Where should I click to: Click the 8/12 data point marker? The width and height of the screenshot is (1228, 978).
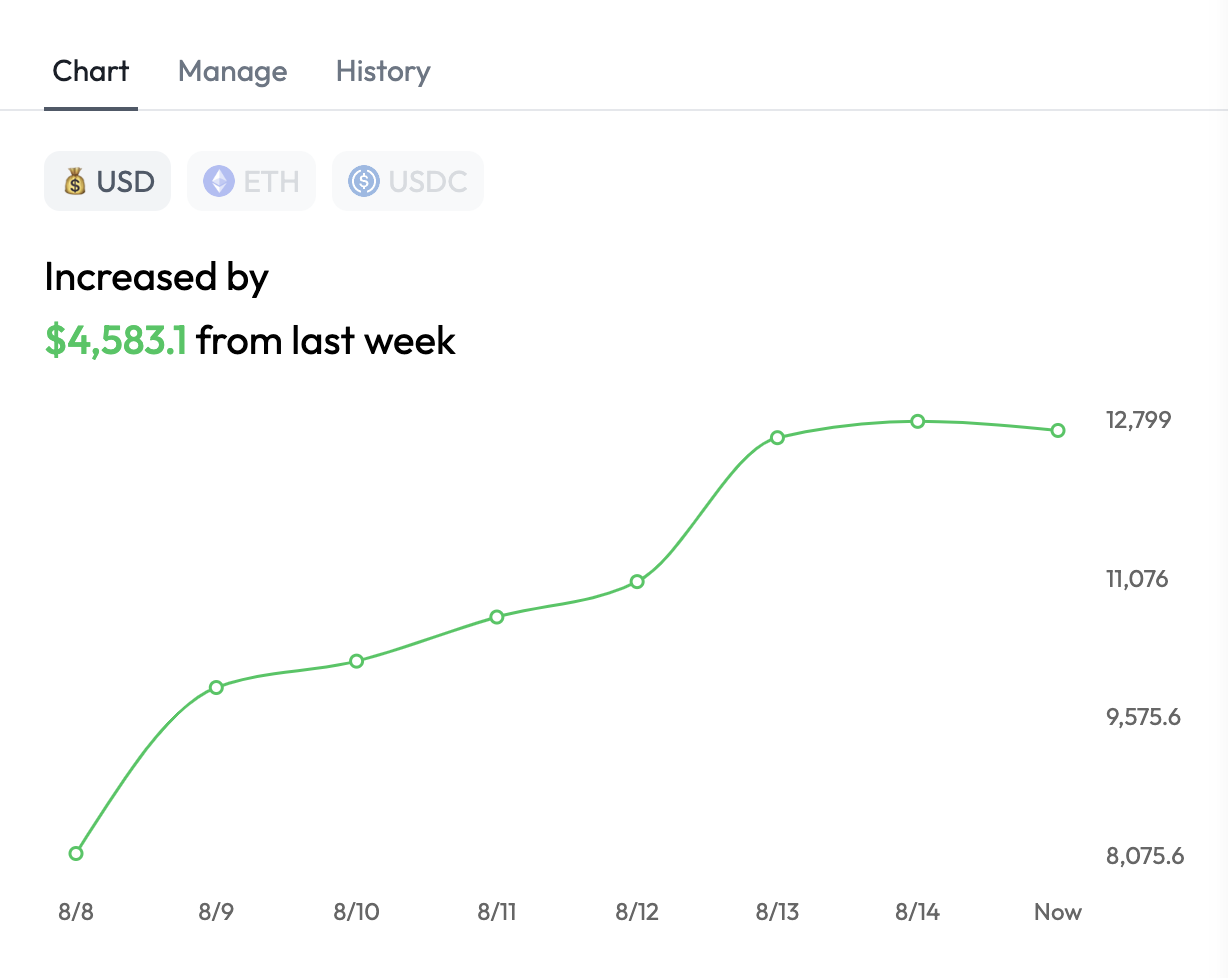pyautogui.click(x=637, y=581)
